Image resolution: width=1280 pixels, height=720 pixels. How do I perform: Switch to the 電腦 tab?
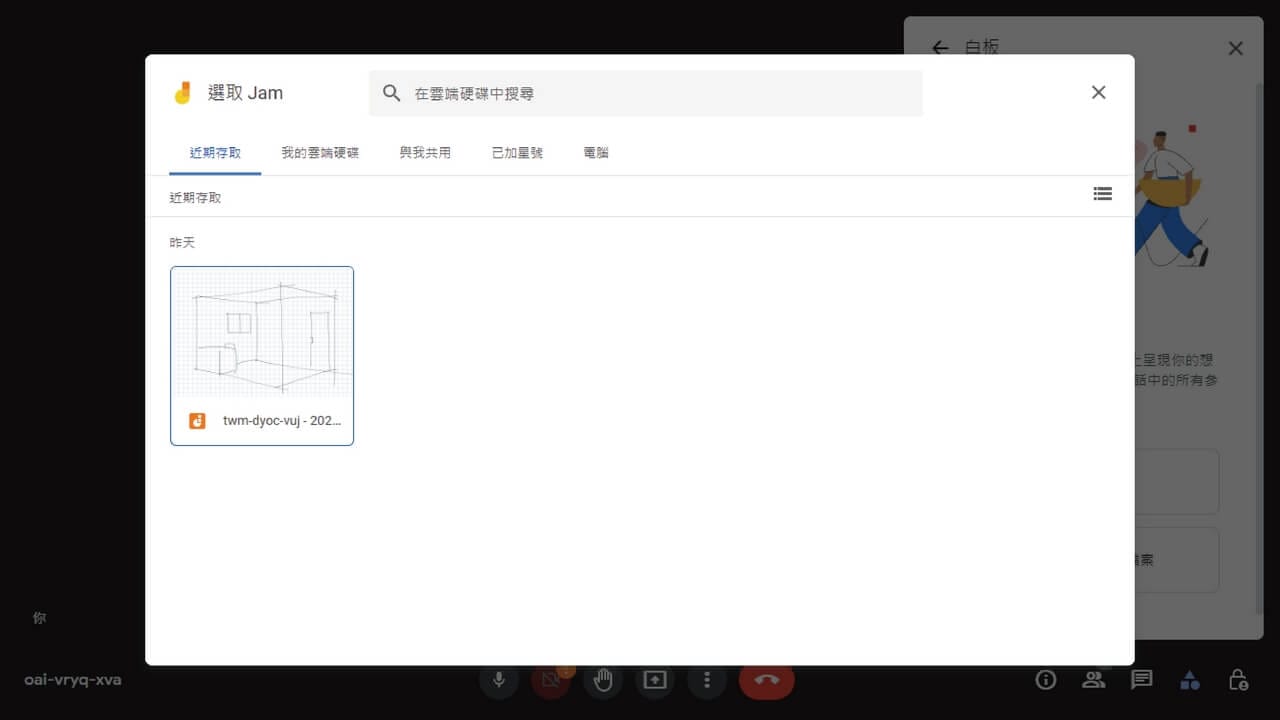point(595,152)
